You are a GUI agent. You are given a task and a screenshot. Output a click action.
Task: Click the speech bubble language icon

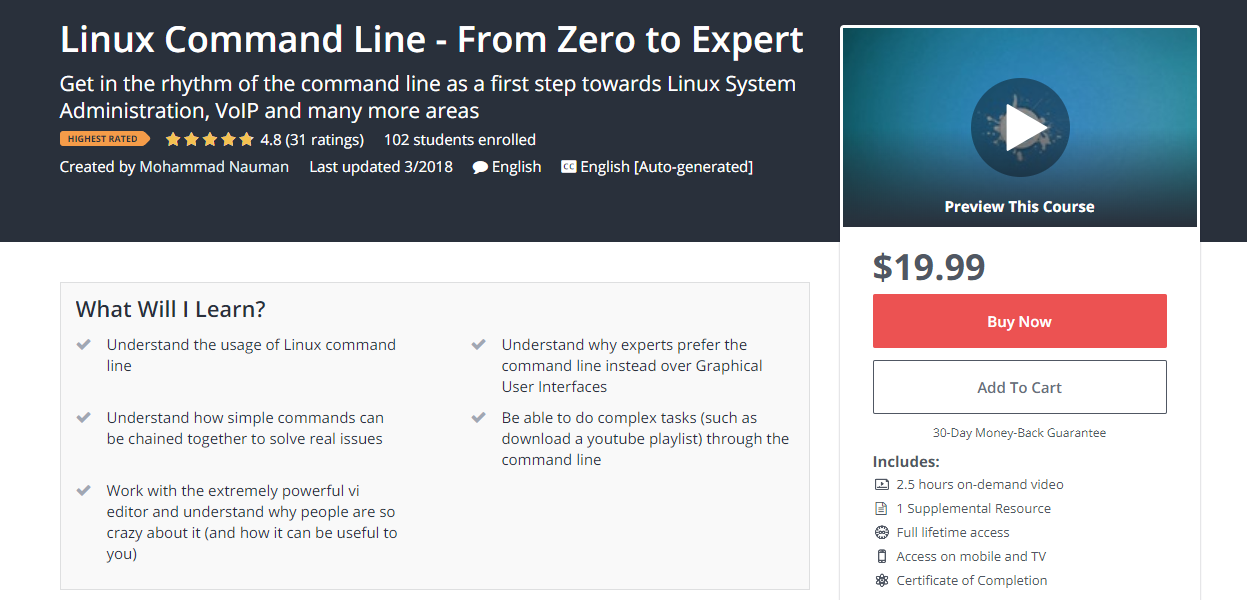click(480, 167)
